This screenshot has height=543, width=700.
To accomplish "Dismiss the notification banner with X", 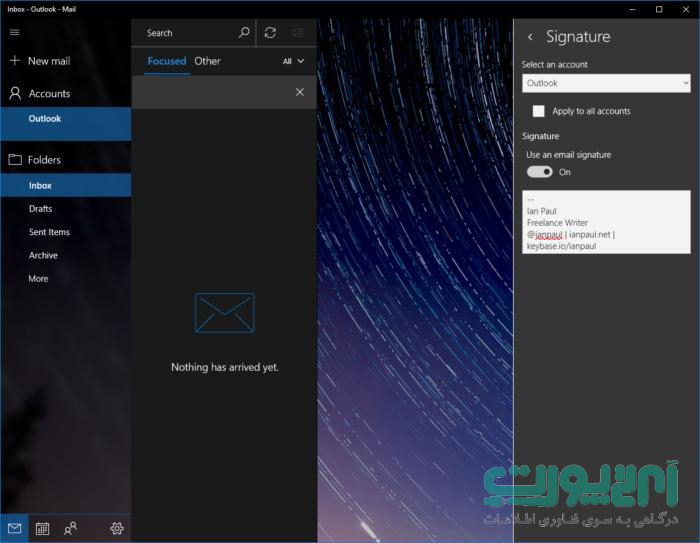I will click(300, 92).
